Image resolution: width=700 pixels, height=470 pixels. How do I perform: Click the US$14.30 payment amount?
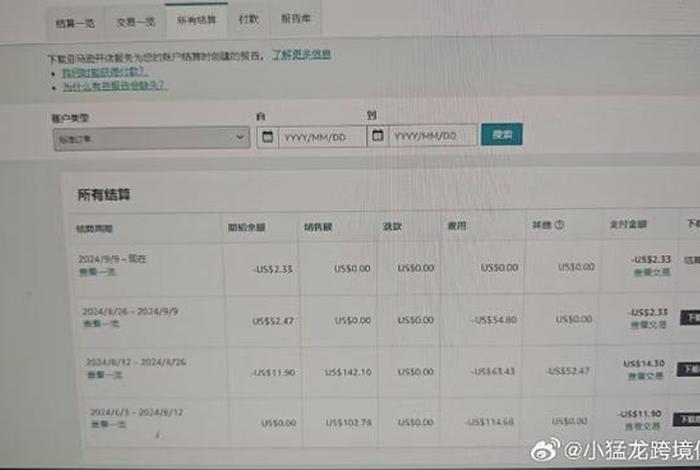[644, 364]
